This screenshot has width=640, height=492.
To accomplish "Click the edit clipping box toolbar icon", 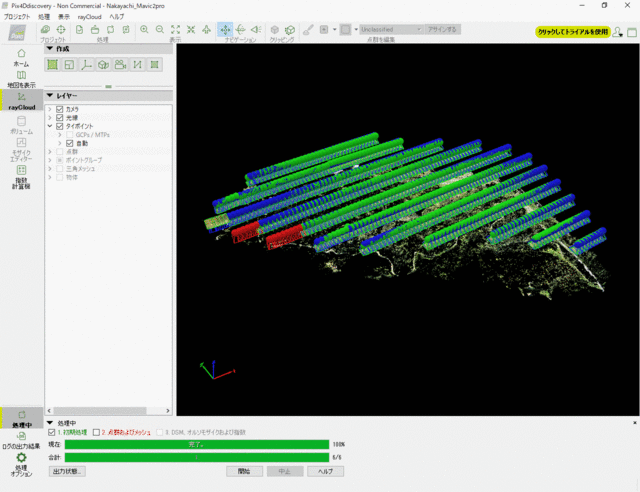I will 290,30.
